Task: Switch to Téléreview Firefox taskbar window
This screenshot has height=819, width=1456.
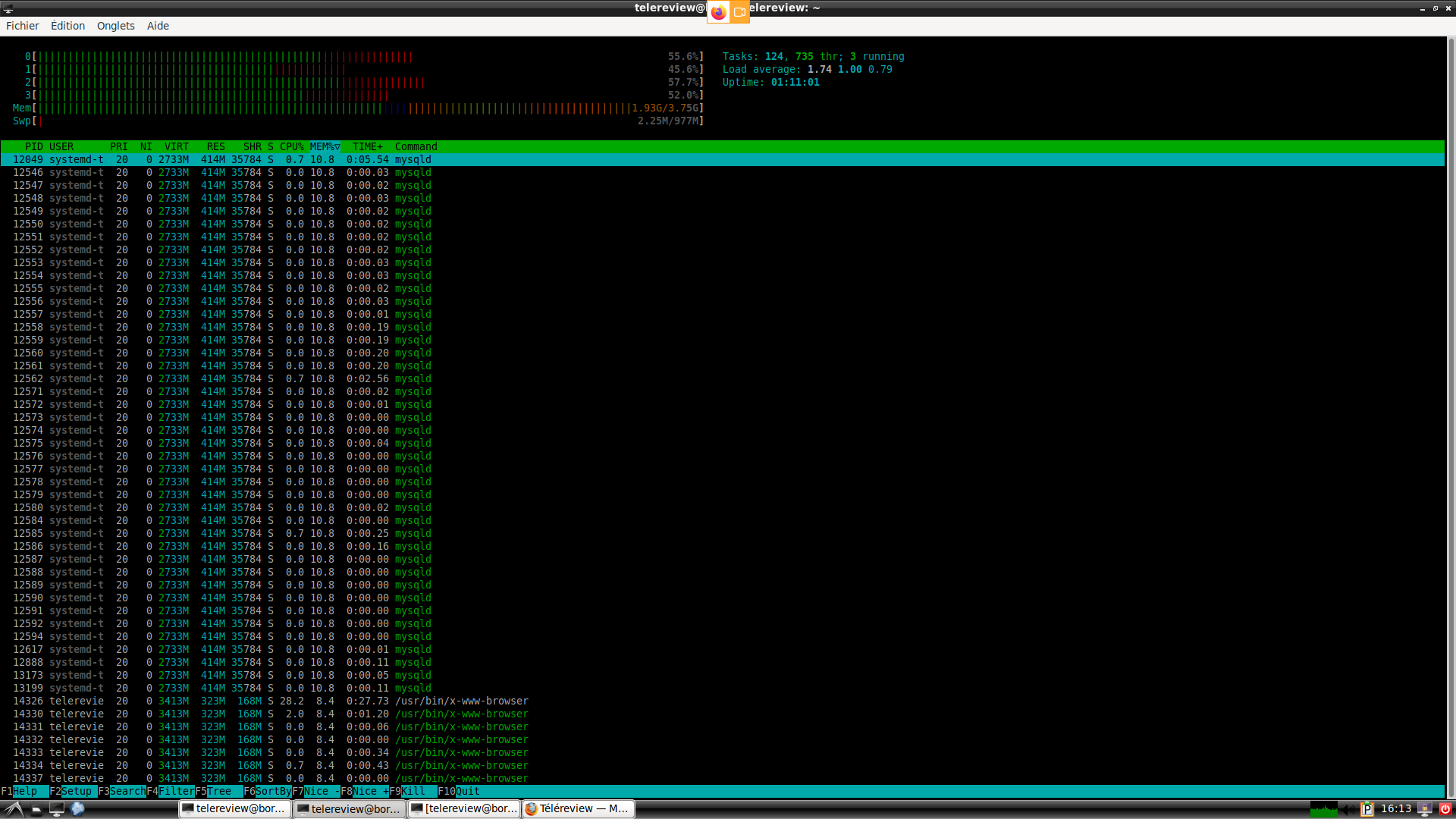Action: coord(578,809)
